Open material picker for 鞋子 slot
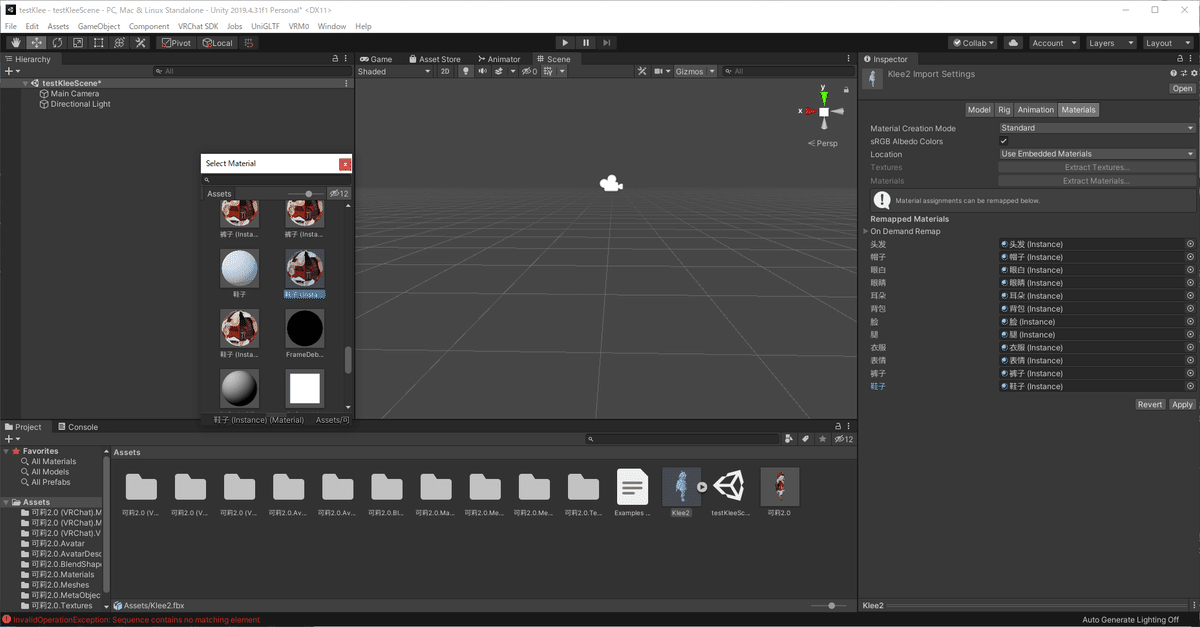 click(1191, 386)
